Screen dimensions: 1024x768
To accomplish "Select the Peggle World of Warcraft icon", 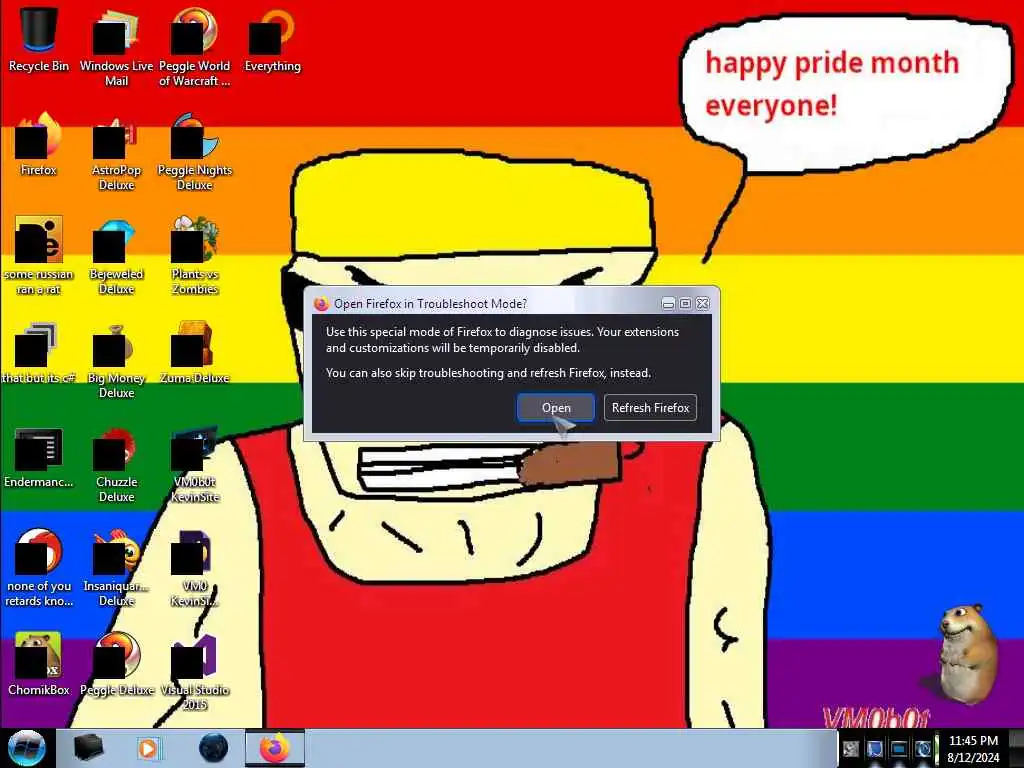I will 195,48.
